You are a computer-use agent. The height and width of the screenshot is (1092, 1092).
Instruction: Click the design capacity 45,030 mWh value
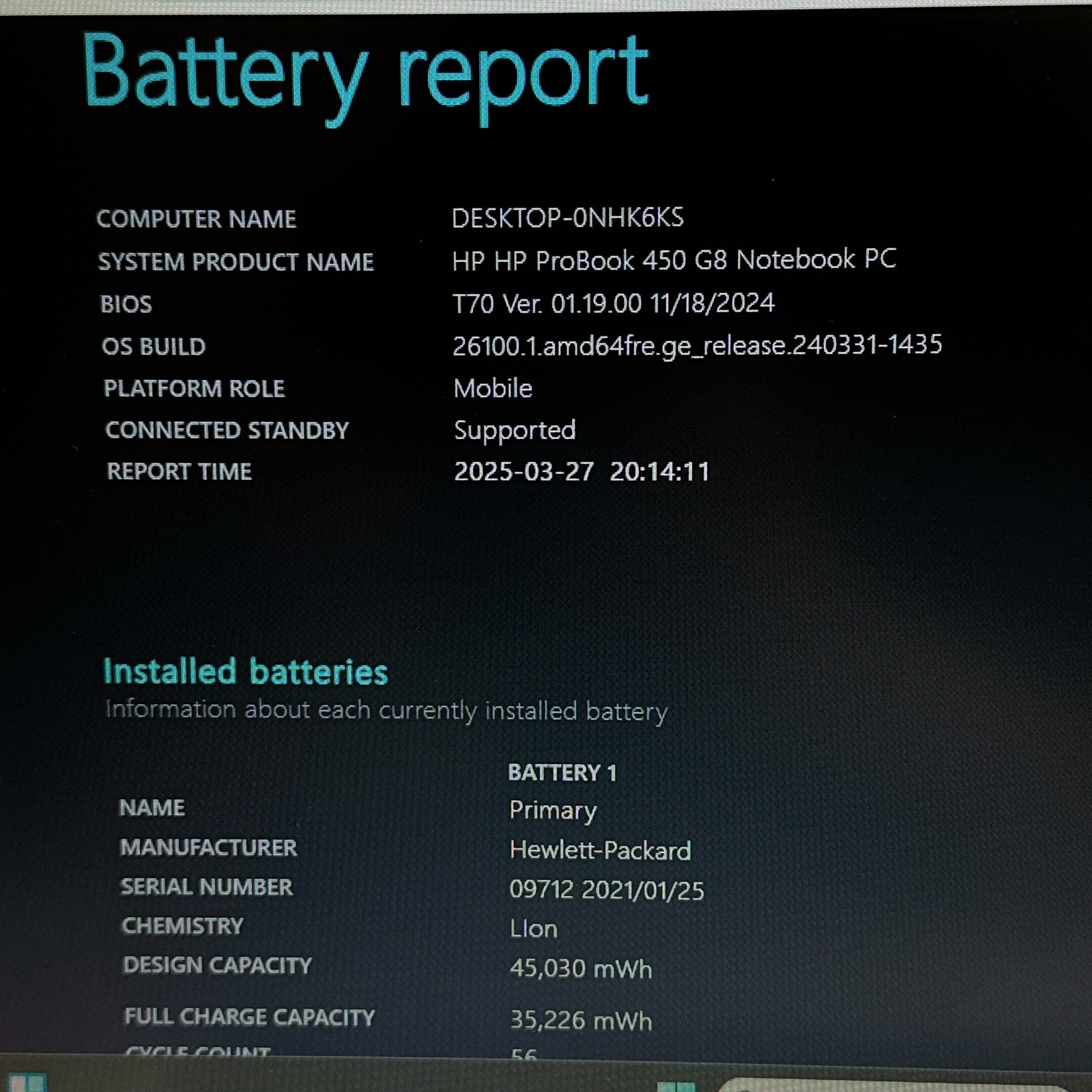pyautogui.click(x=580, y=969)
